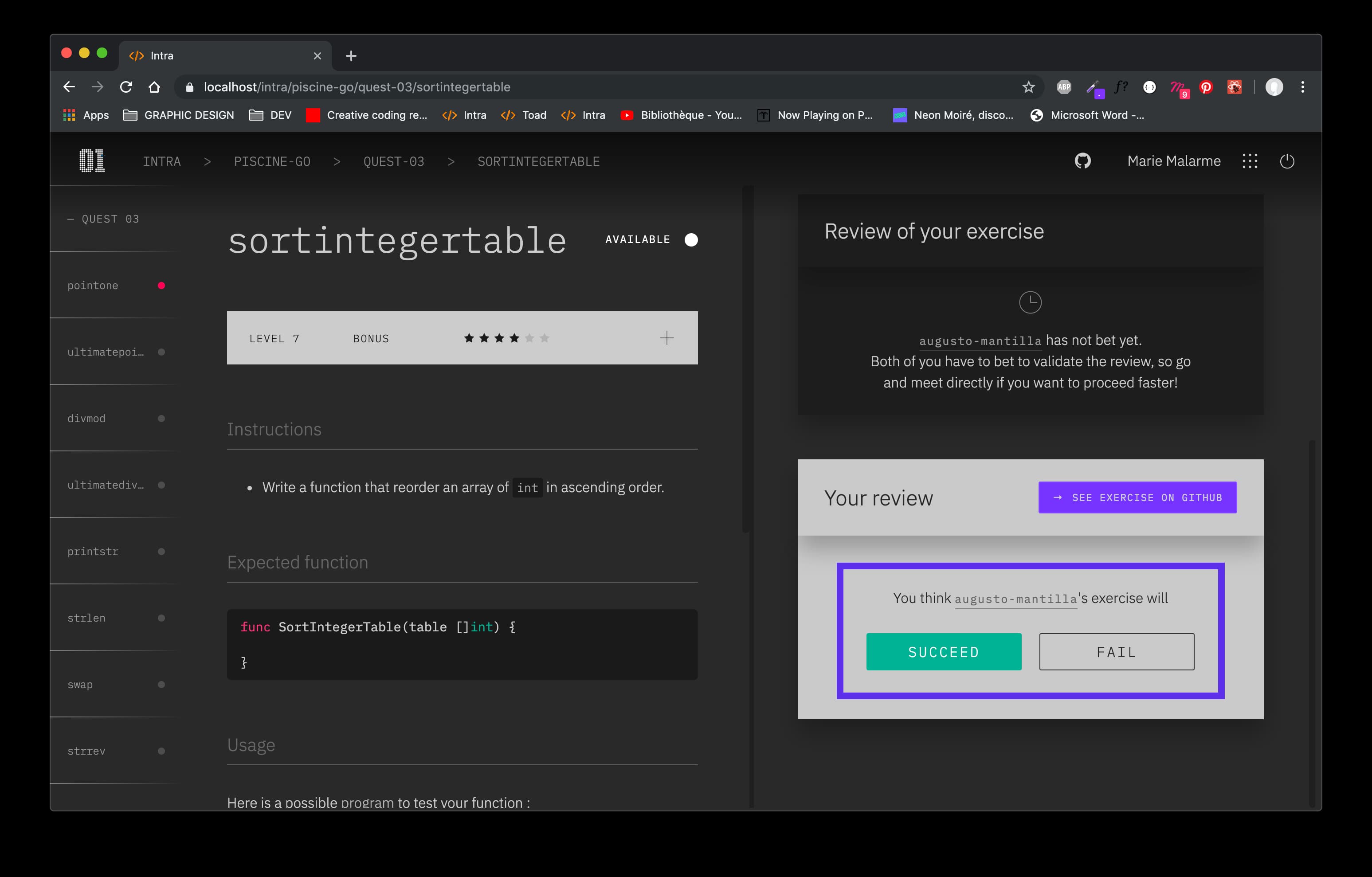Viewport: 1372px width, 877px height.
Task: Click the browser bookmark star icon
Action: (1028, 87)
